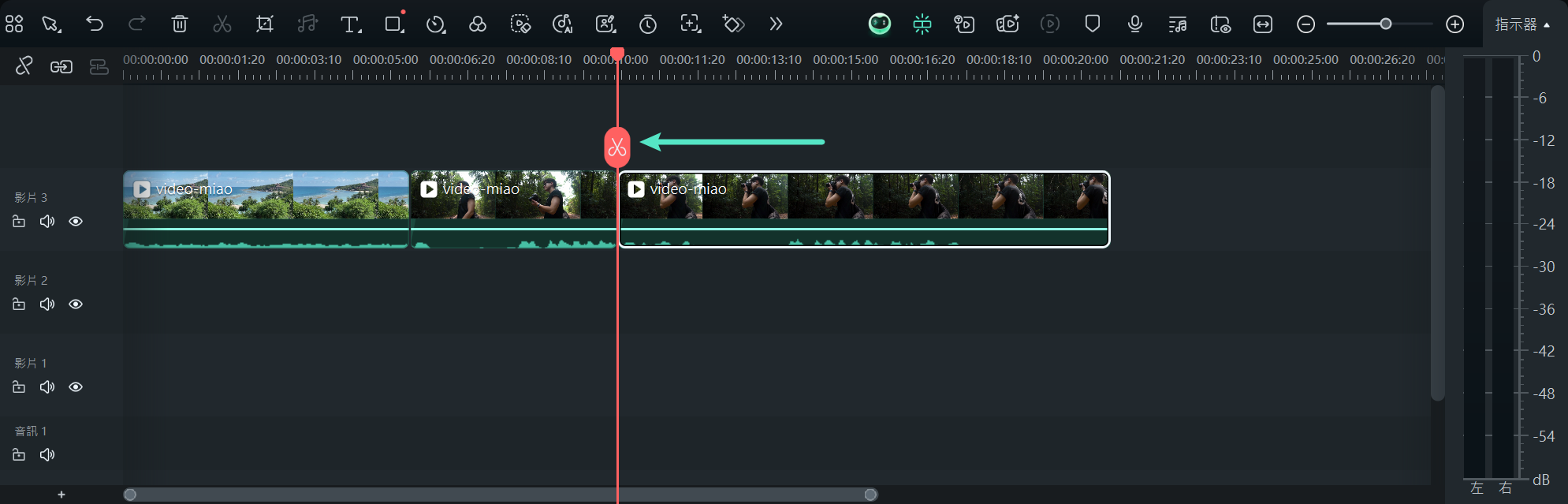Open the folder on track 影片 3
Image resolution: width=1568 pixels, height=504 pixels.
[19, 222]
